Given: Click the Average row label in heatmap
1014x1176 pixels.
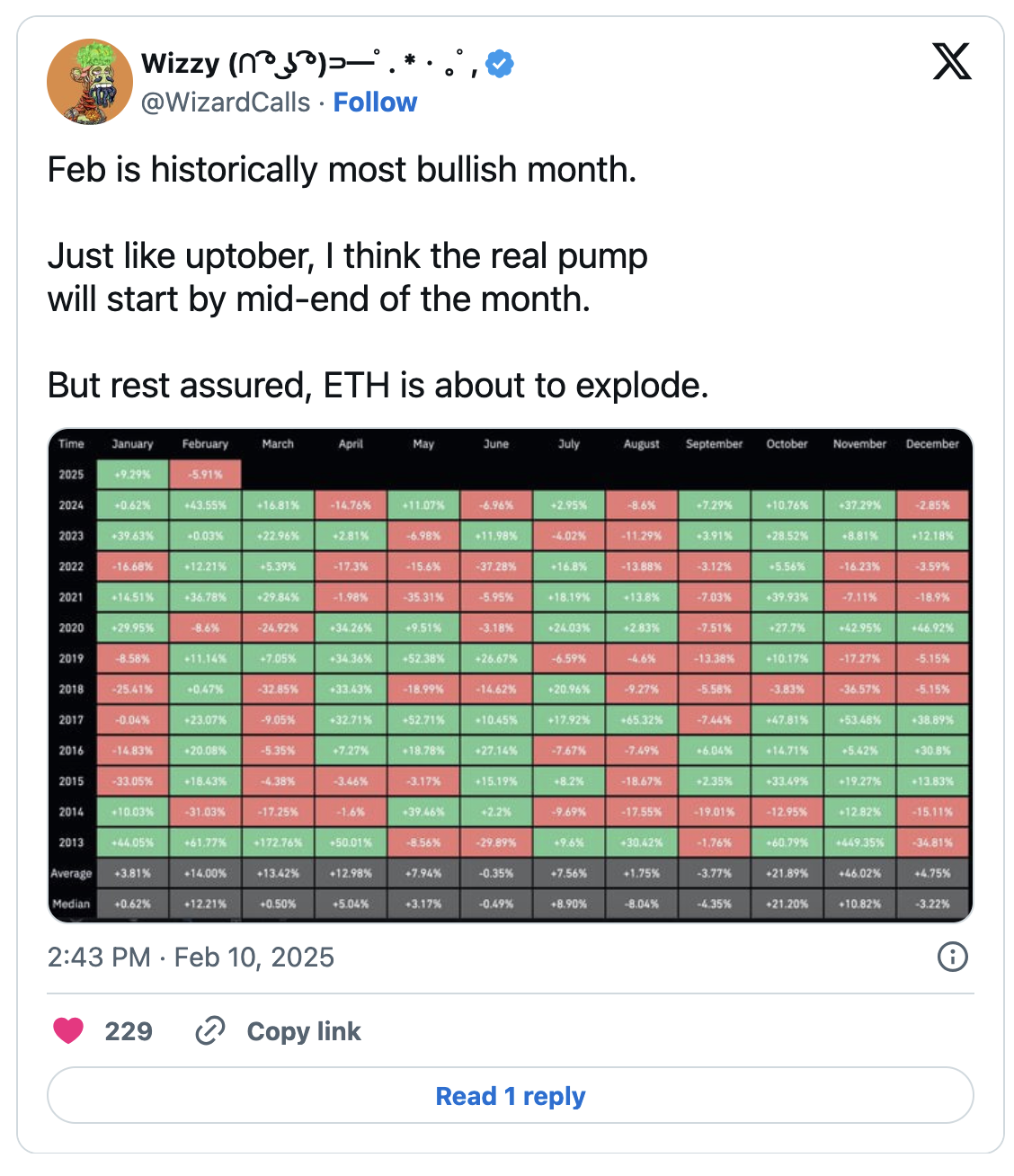Looking at the screenshot, I should point(71,873).
